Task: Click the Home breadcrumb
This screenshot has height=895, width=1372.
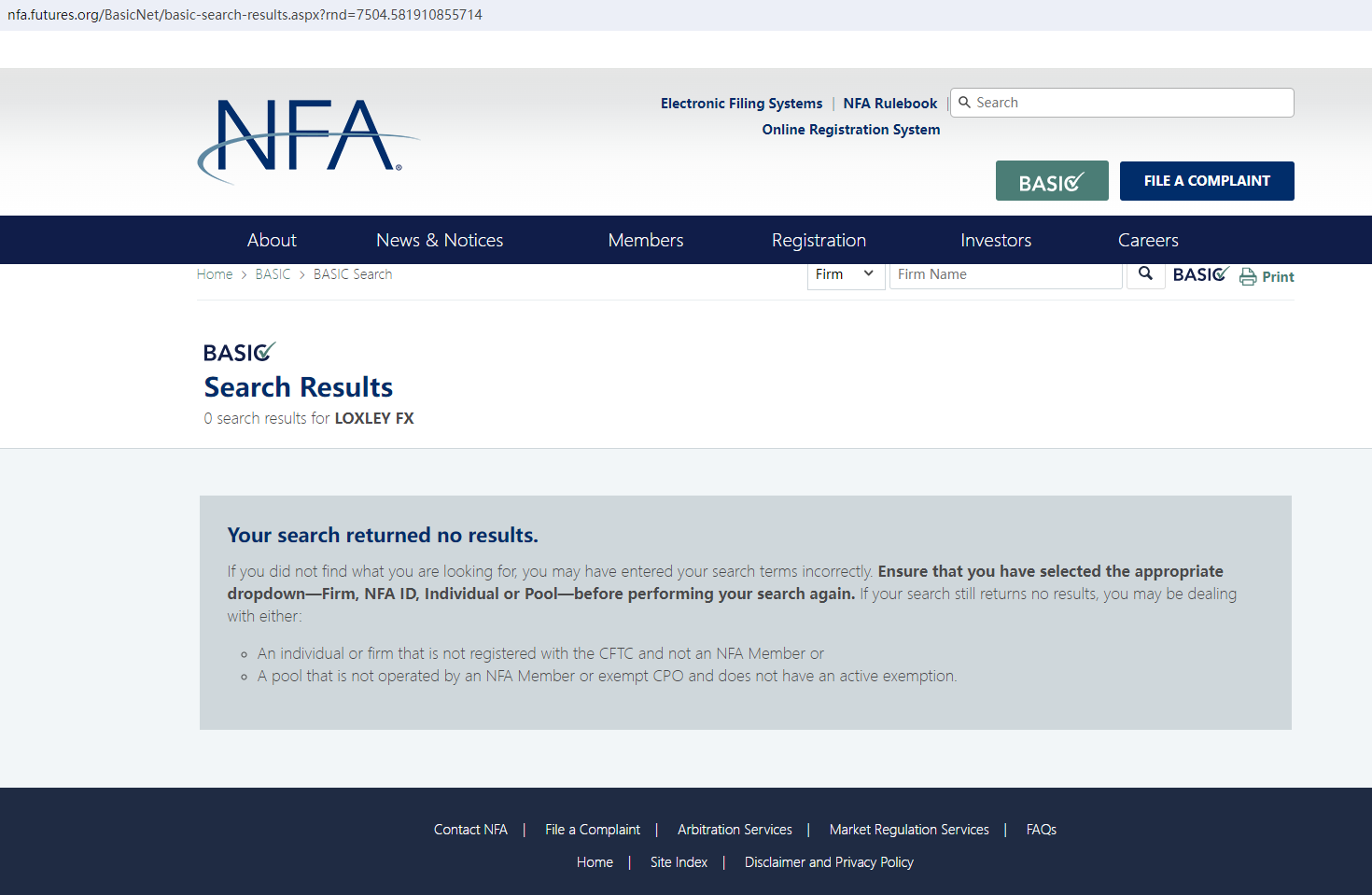Action: pos(215,274)
